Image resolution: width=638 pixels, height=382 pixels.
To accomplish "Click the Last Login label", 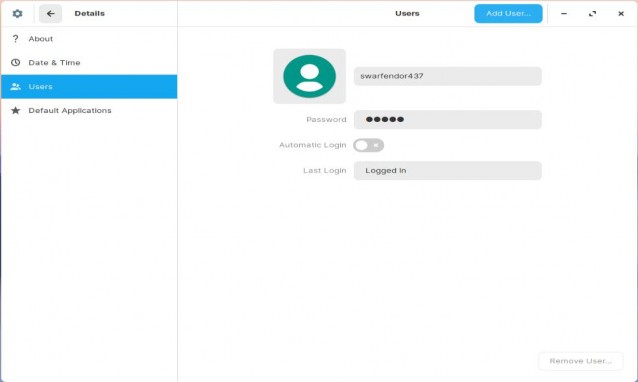I will 325,170.
